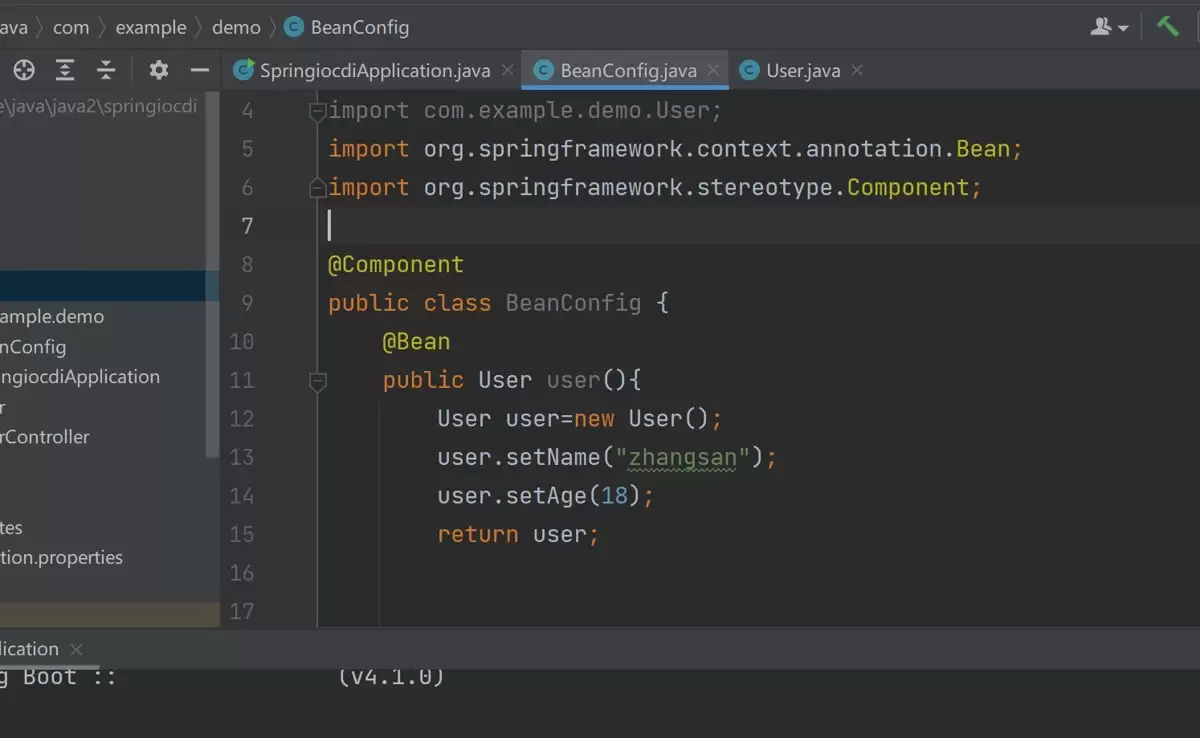The height and width of the screenshot is (738, 1200).
Task: Click the Build project hammer icon
Action: coord(1168,26)
